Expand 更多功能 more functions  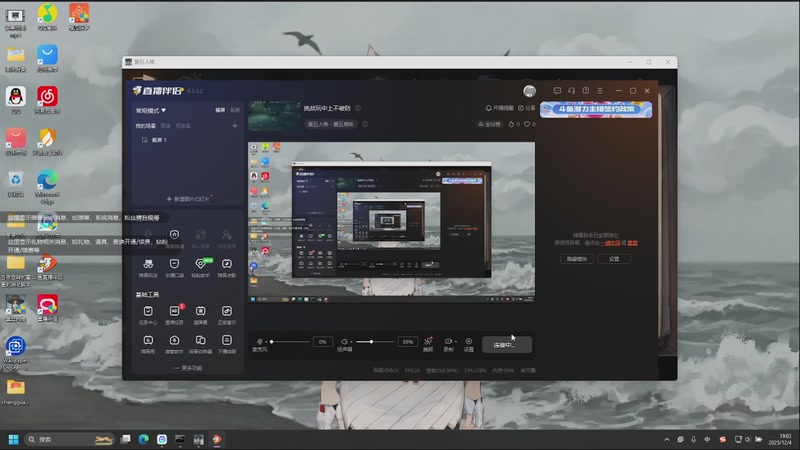[x=188, y=368]
